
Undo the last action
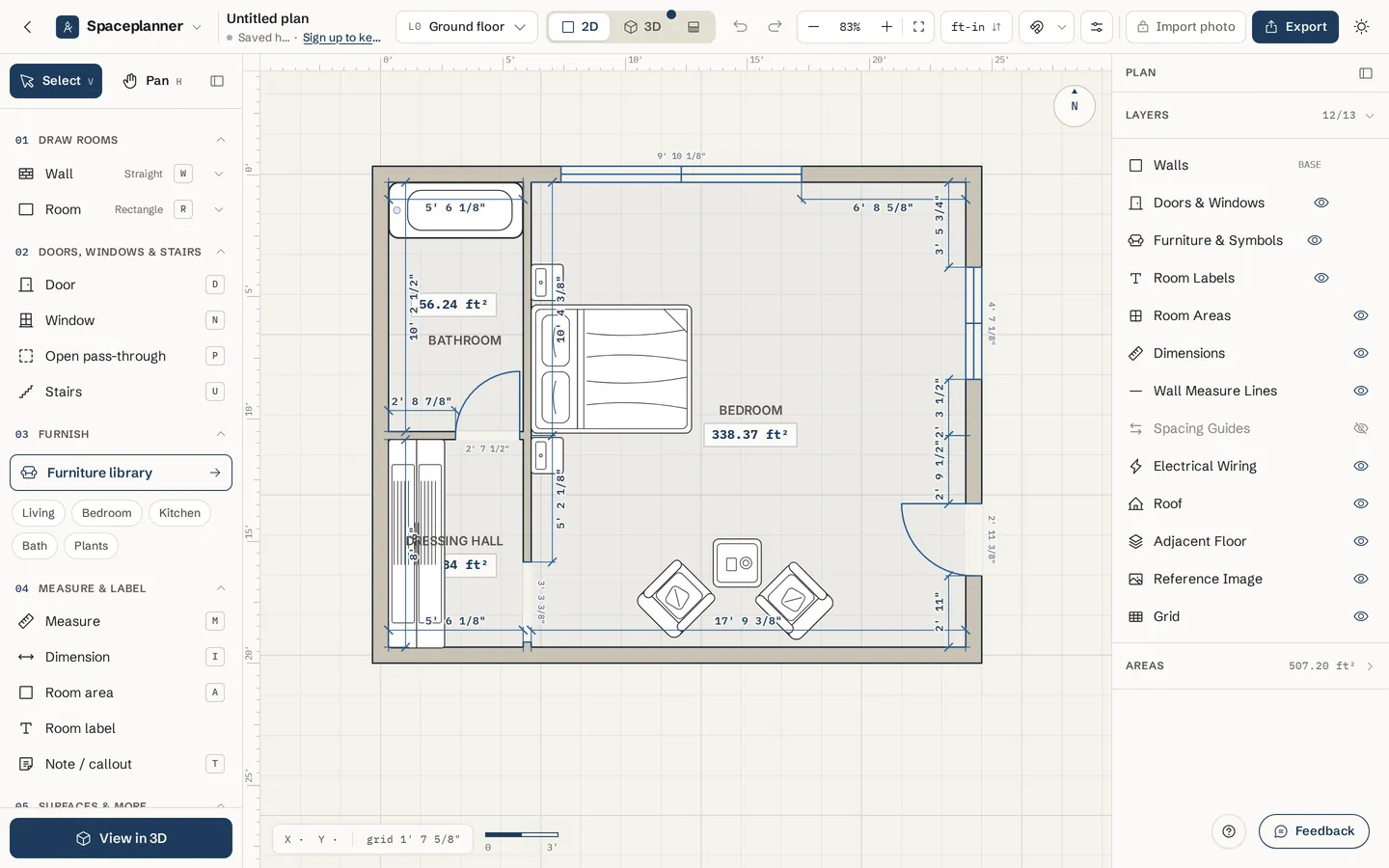click(x=740, y=27)
